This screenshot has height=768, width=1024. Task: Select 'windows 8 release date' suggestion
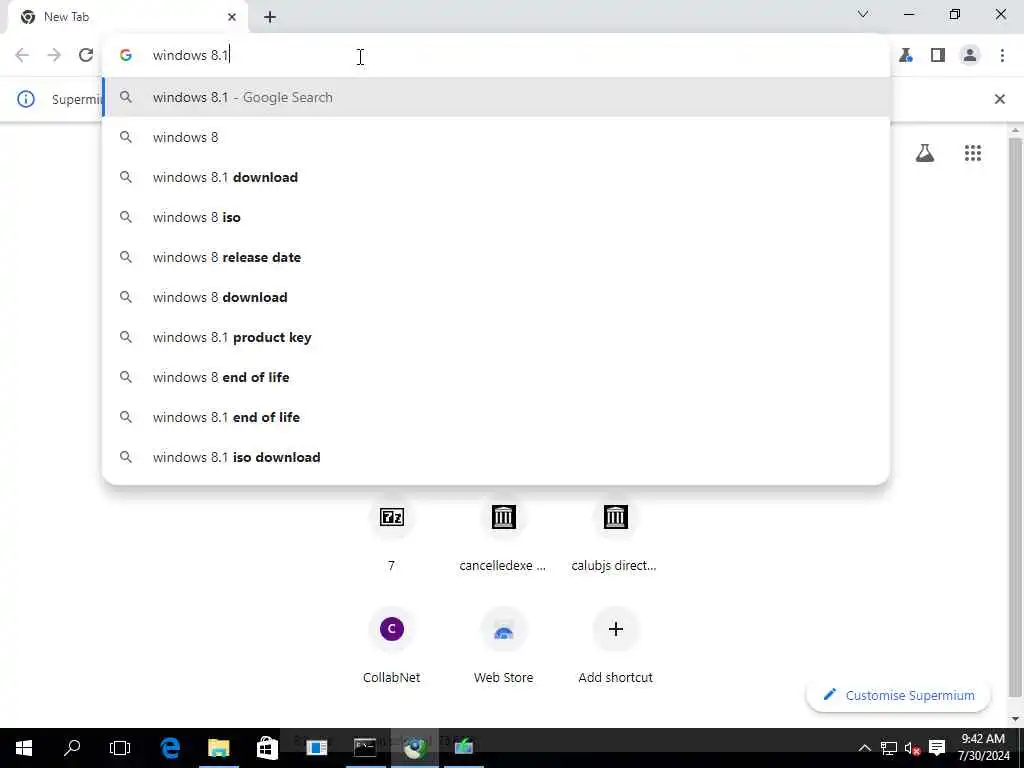pyautogui.click(x=496, y=257)
